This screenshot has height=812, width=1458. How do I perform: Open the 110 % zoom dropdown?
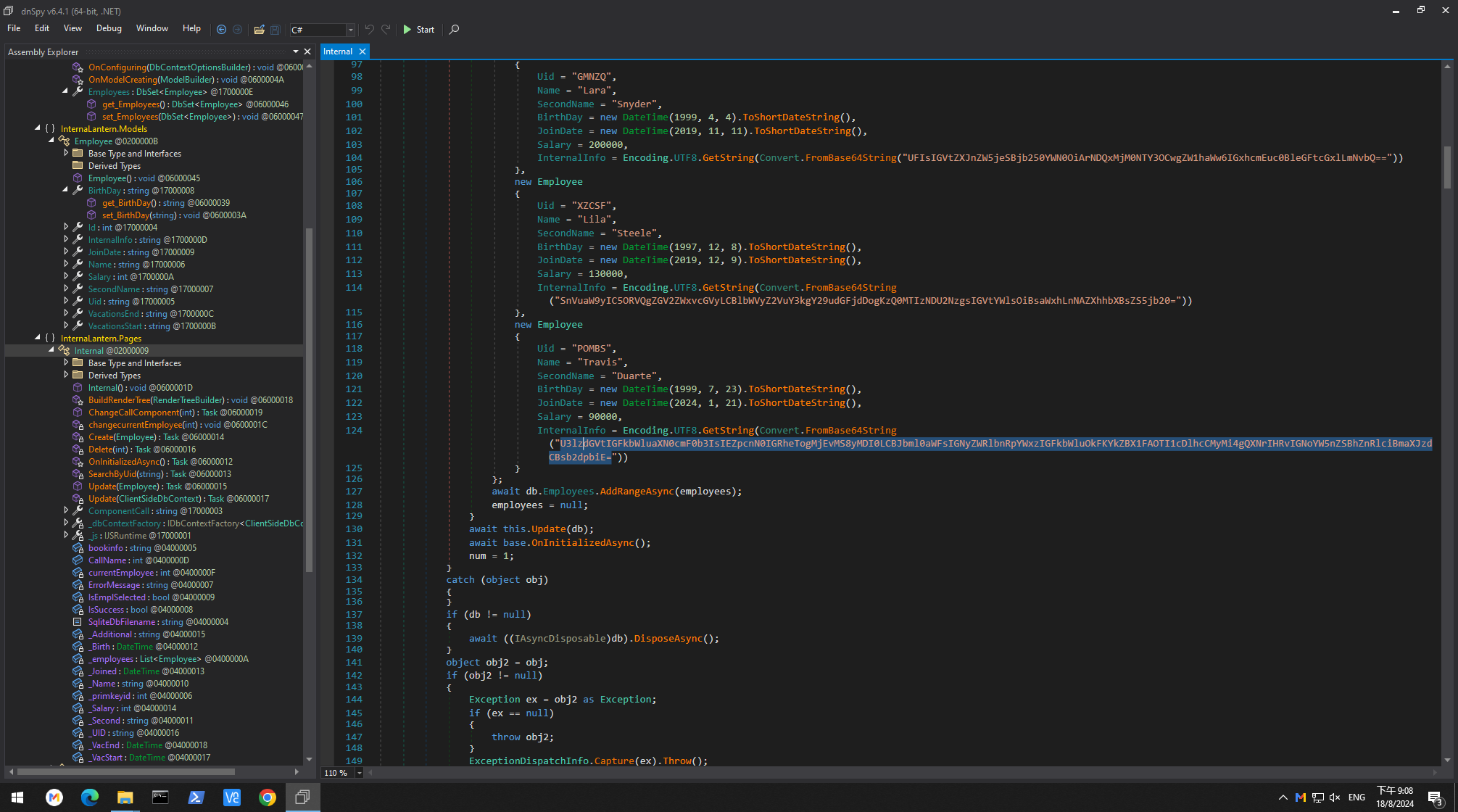[359, 773]
